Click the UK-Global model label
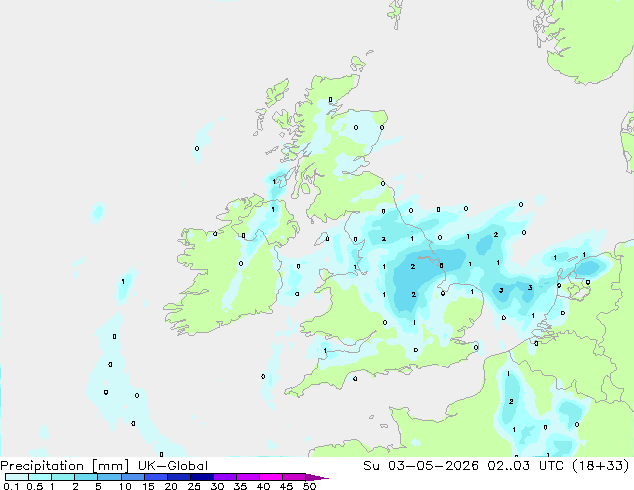This screenshot has height=490, width=634. [173, 466]
